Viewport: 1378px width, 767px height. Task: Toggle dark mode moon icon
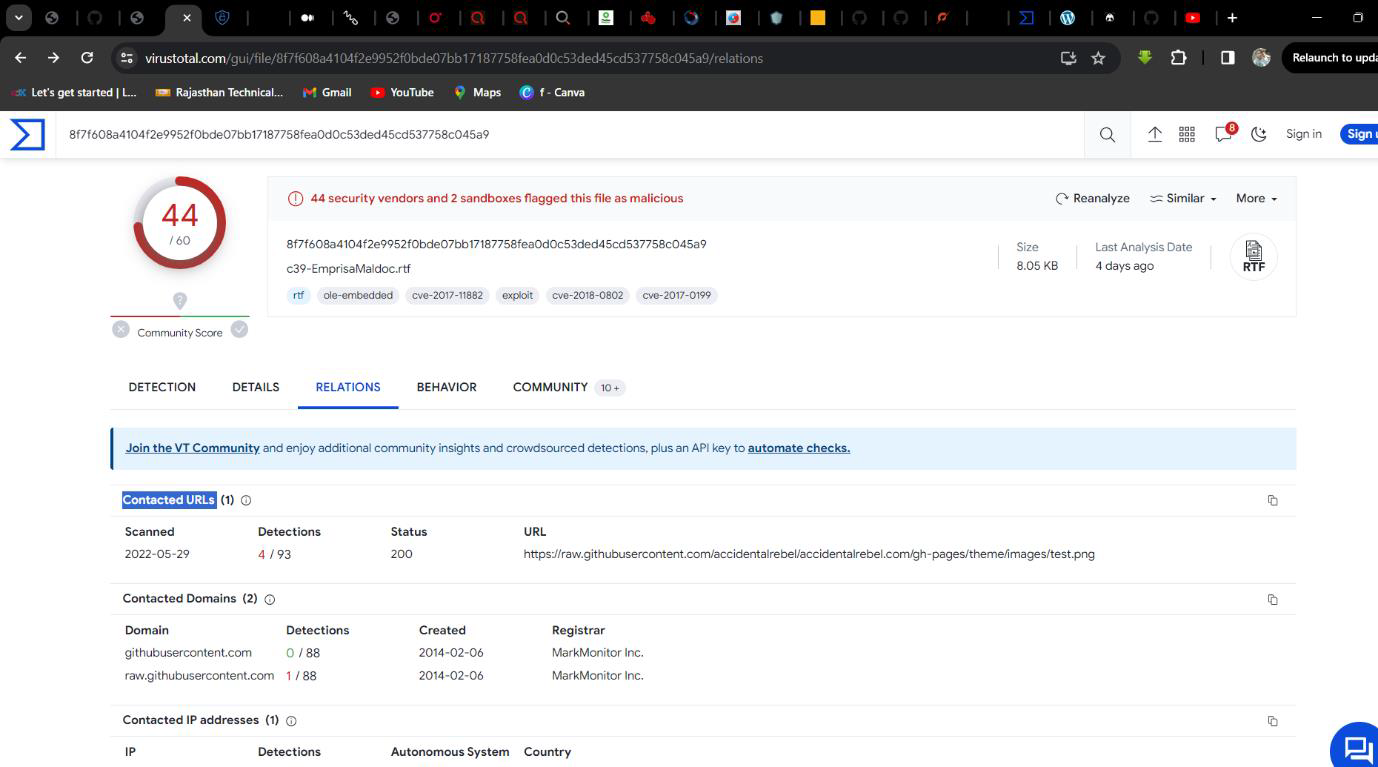[1259, 134]
